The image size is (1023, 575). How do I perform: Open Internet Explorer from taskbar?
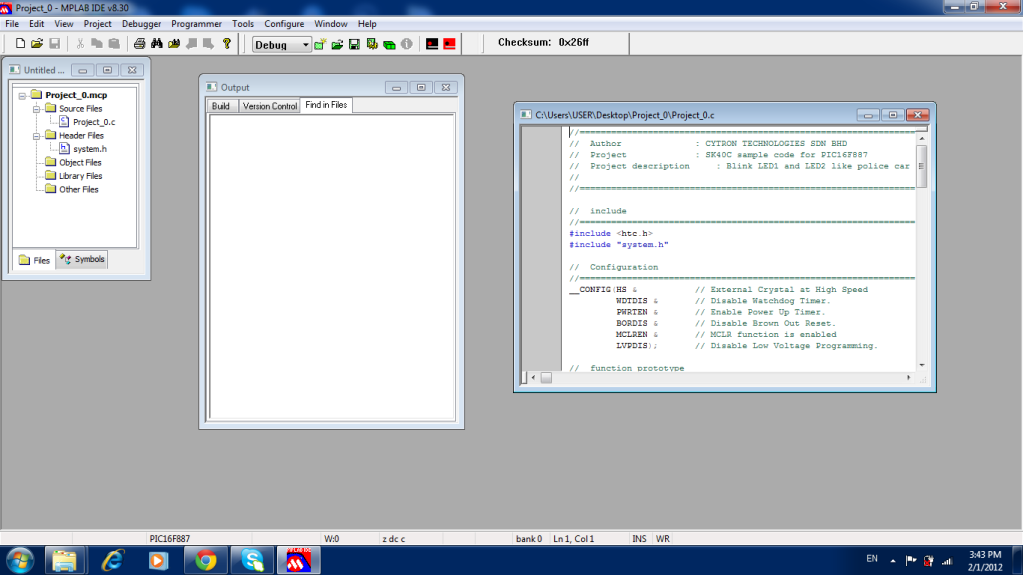(x=112, y=561)
